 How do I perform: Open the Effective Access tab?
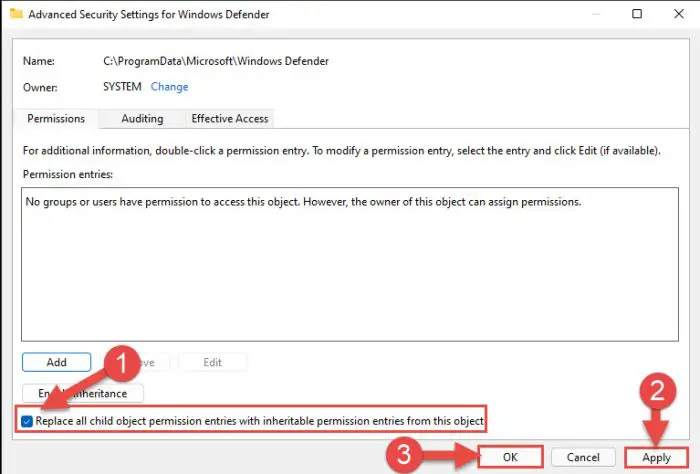click(229, 119)
